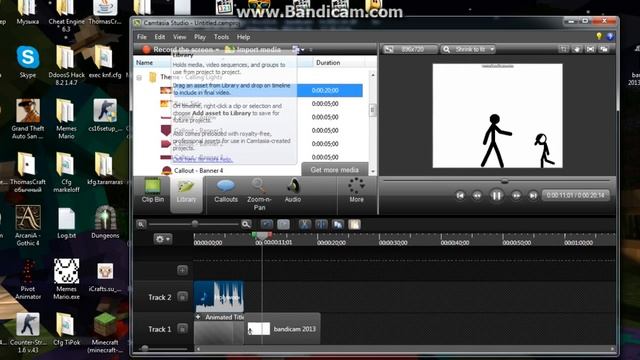Click the Library list vertical scrollbar
This screenshot has height=360, width=640.
(372, 110)
